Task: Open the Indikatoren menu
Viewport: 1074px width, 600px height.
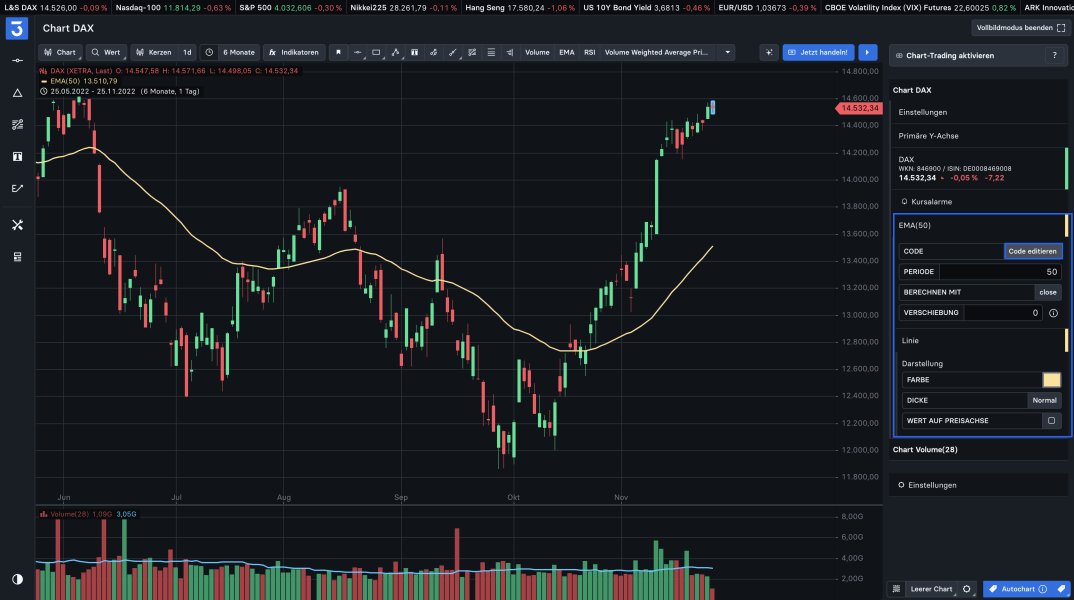Action: [x=294, y=52]
